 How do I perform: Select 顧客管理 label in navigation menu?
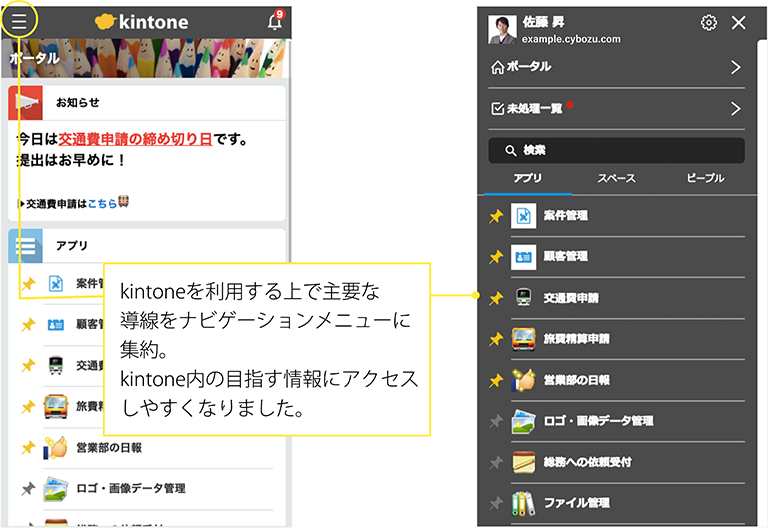click(x=566, y=256)
